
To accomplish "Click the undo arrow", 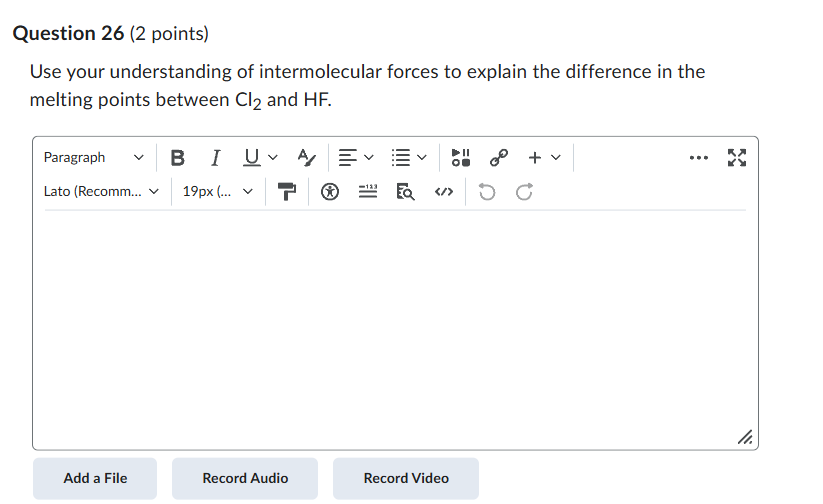I will (487, 192).
